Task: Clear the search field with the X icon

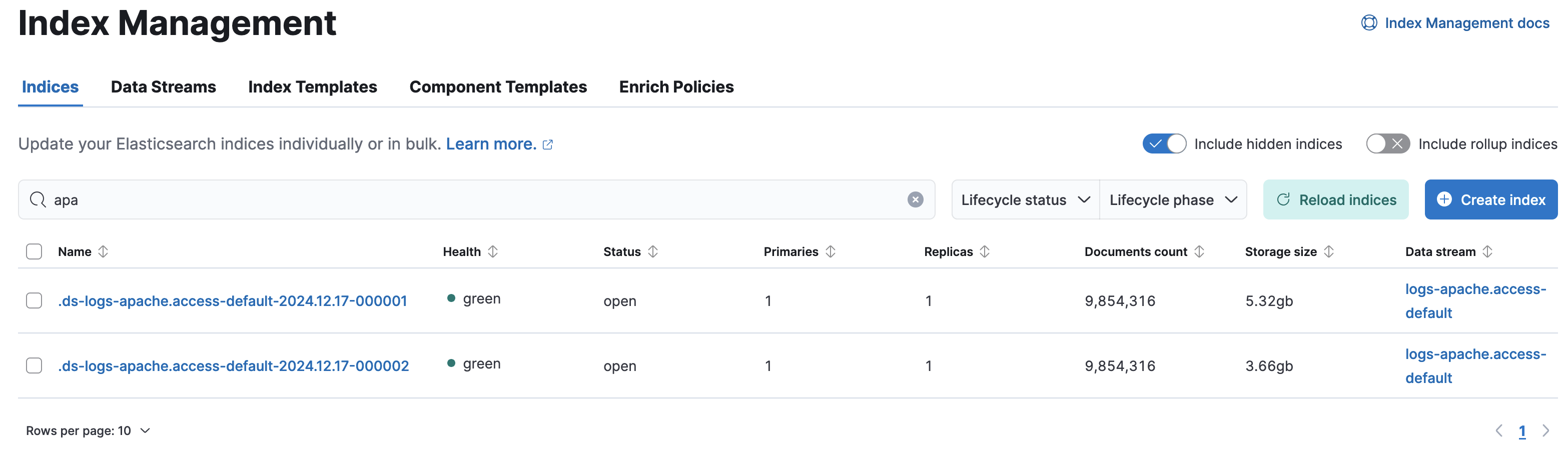Action: 915,199
